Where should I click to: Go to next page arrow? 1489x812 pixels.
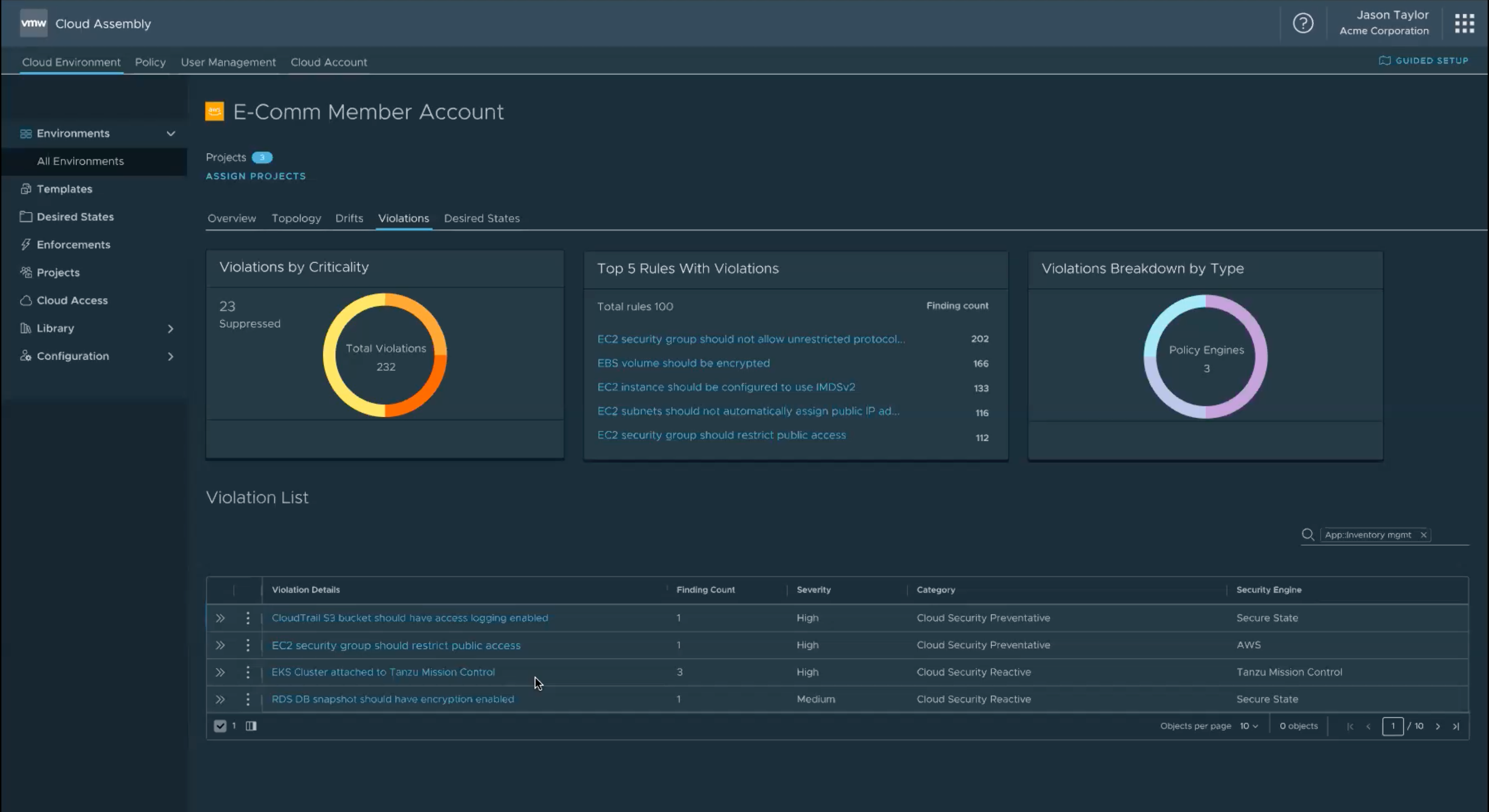pos(1437,726)
